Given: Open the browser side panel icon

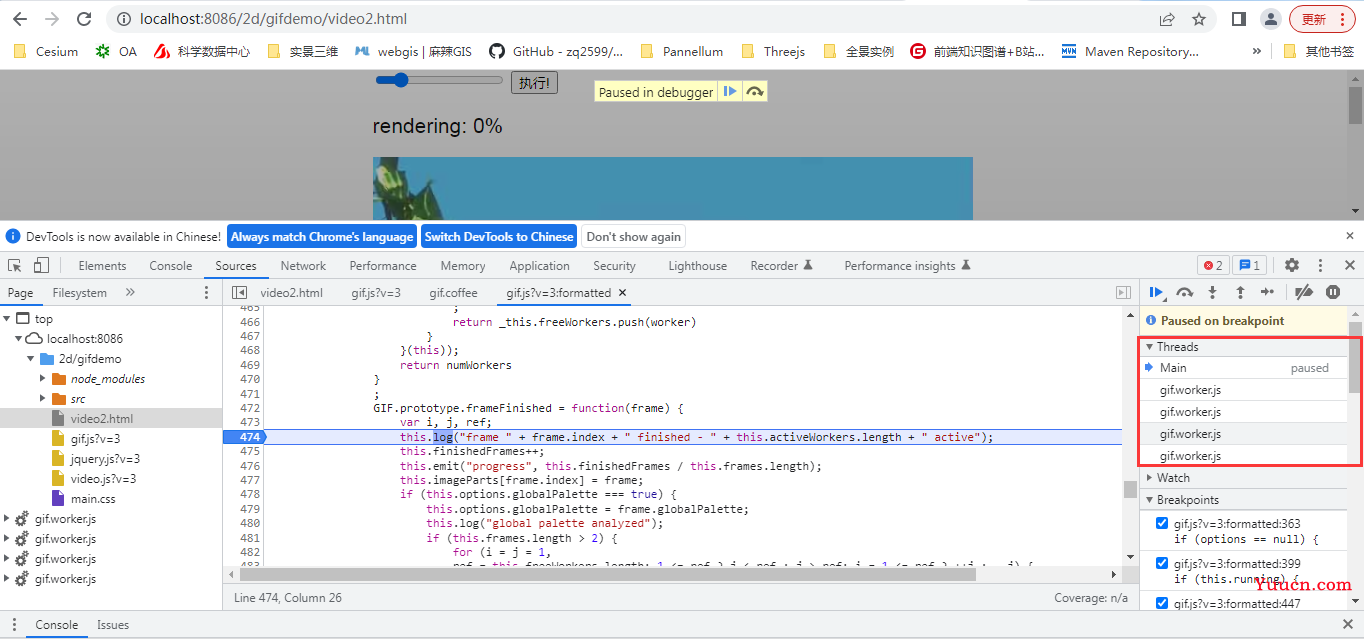Looking at the screenshot, I should (x=1238, y=19).
